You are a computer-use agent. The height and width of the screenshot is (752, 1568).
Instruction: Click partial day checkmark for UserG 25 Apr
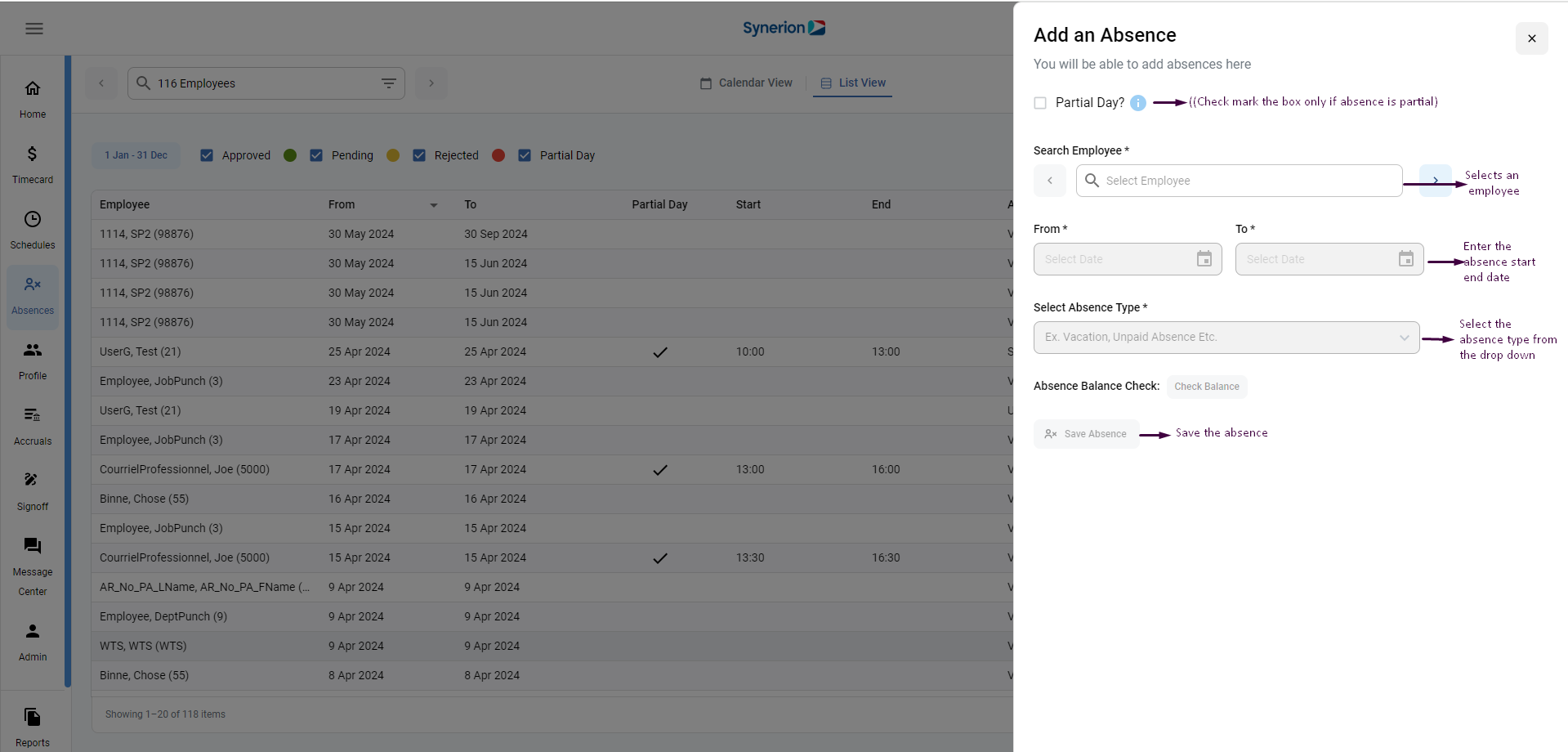(x=660, y=352)
